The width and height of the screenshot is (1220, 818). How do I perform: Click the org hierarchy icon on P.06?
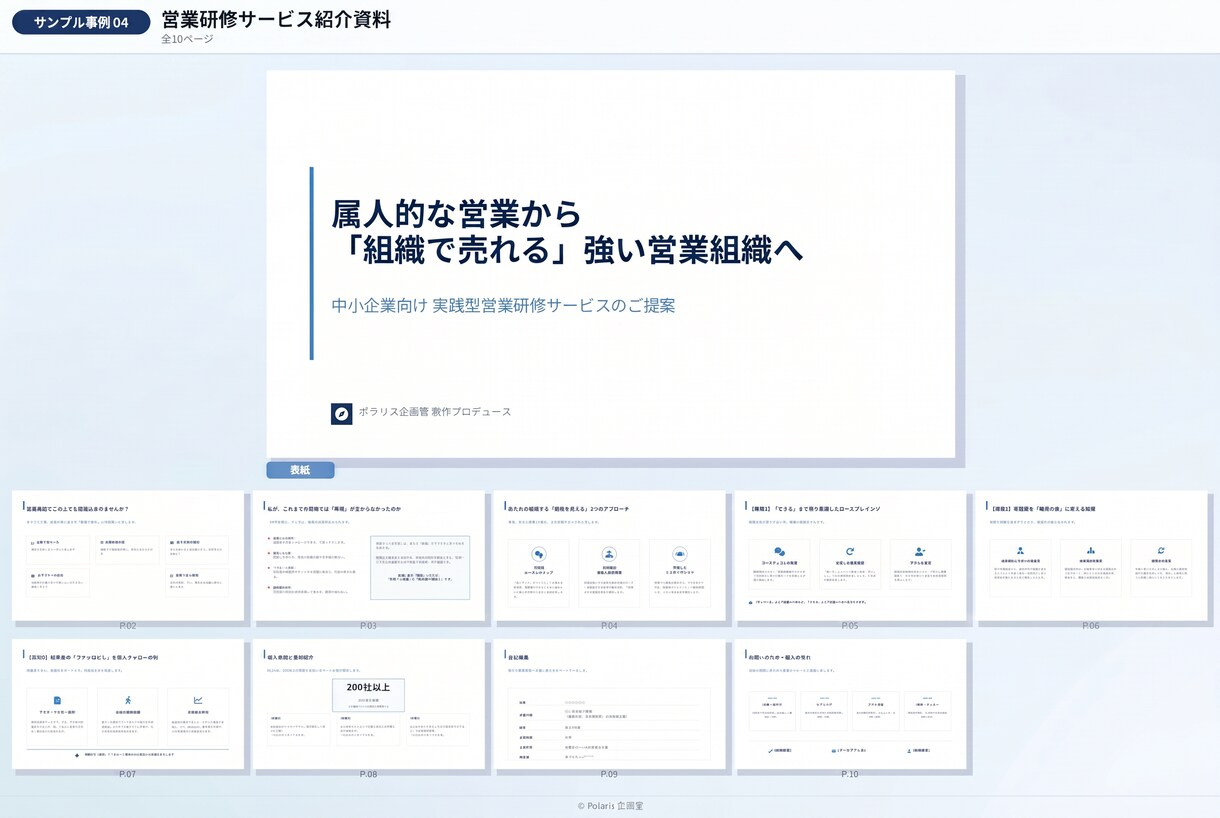(1020, 550)
